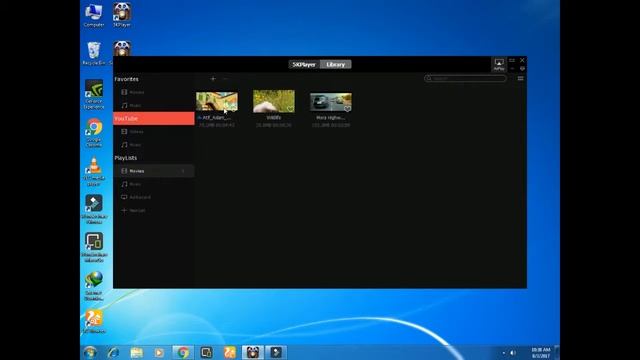This screenshot has width=640, height=360.
Task: Select the AirRecord playlist entry
Action: [x=154, y=197]
